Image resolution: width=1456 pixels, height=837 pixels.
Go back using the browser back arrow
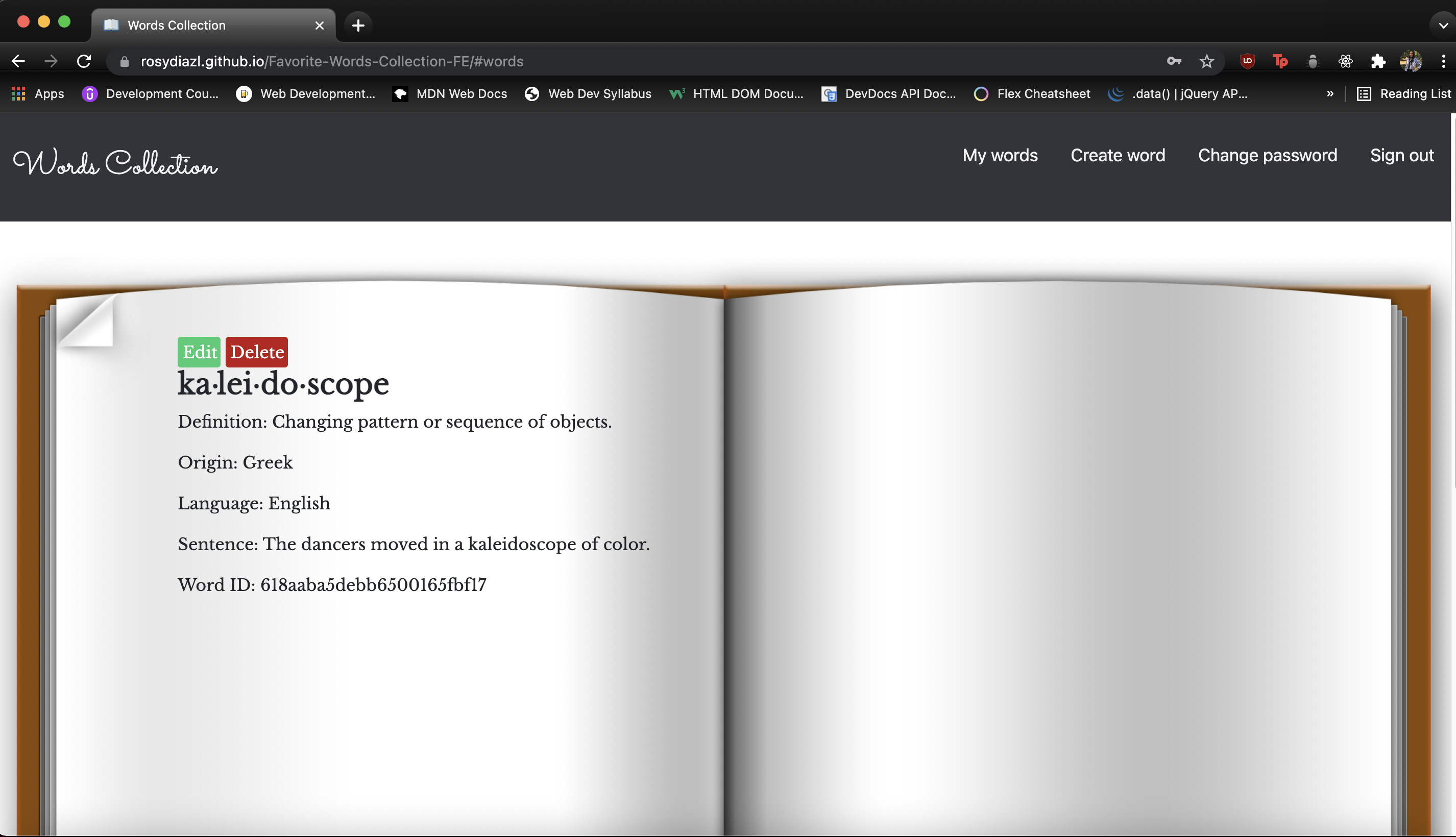click(x=18, y=61)
